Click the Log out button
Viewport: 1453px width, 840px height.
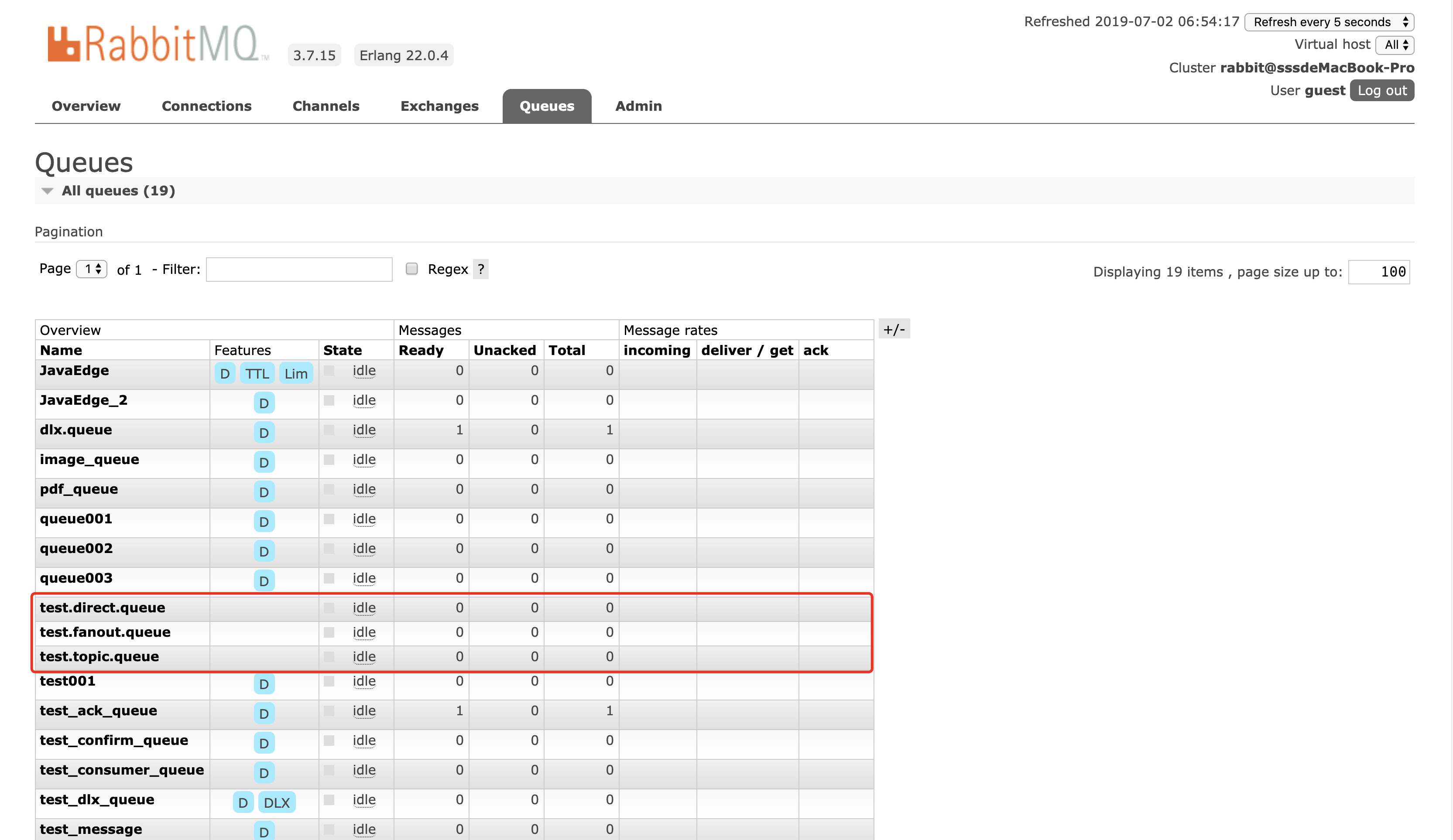point(1381,90)
